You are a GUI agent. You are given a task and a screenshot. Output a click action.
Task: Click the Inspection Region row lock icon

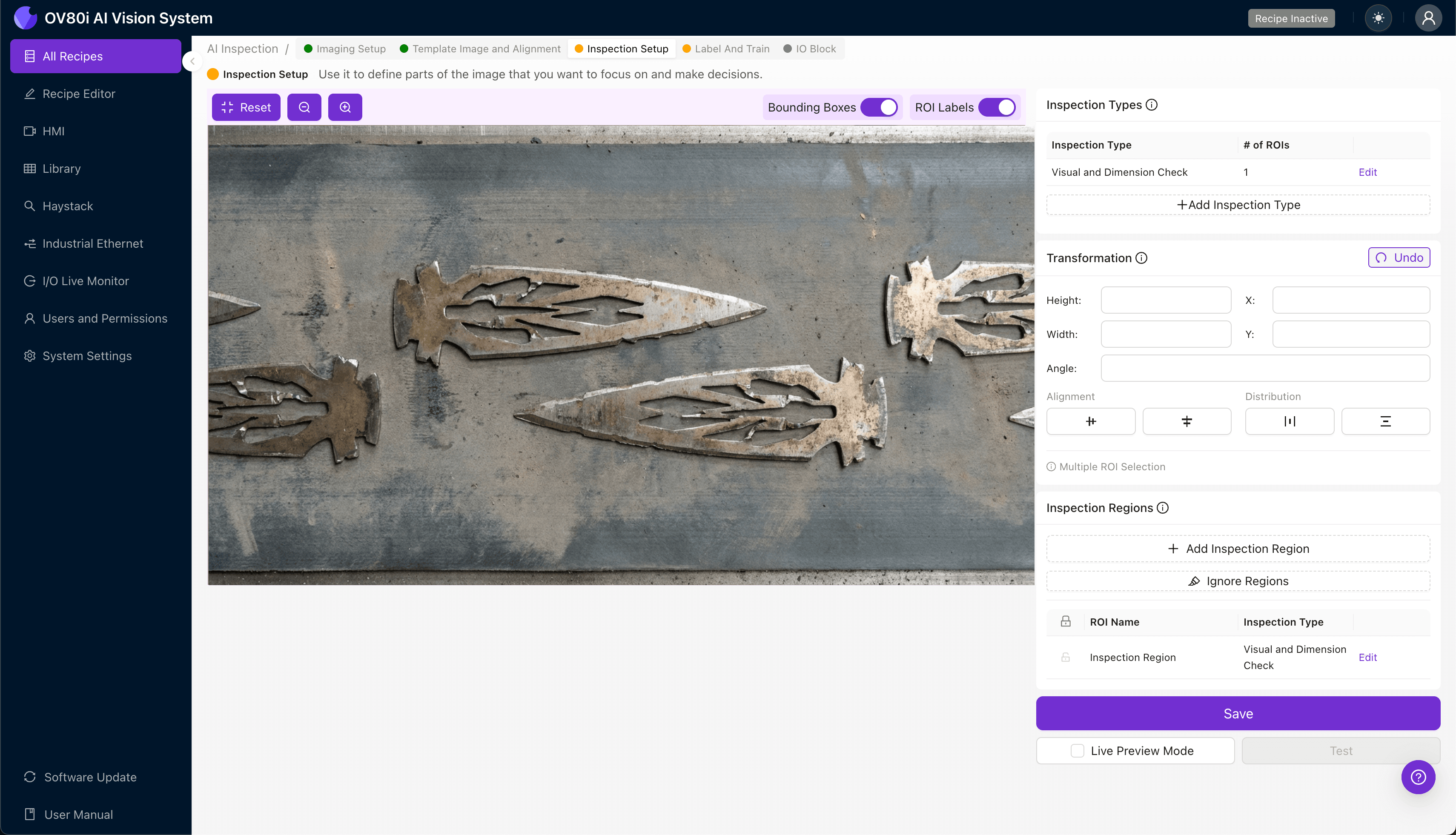1065,657
